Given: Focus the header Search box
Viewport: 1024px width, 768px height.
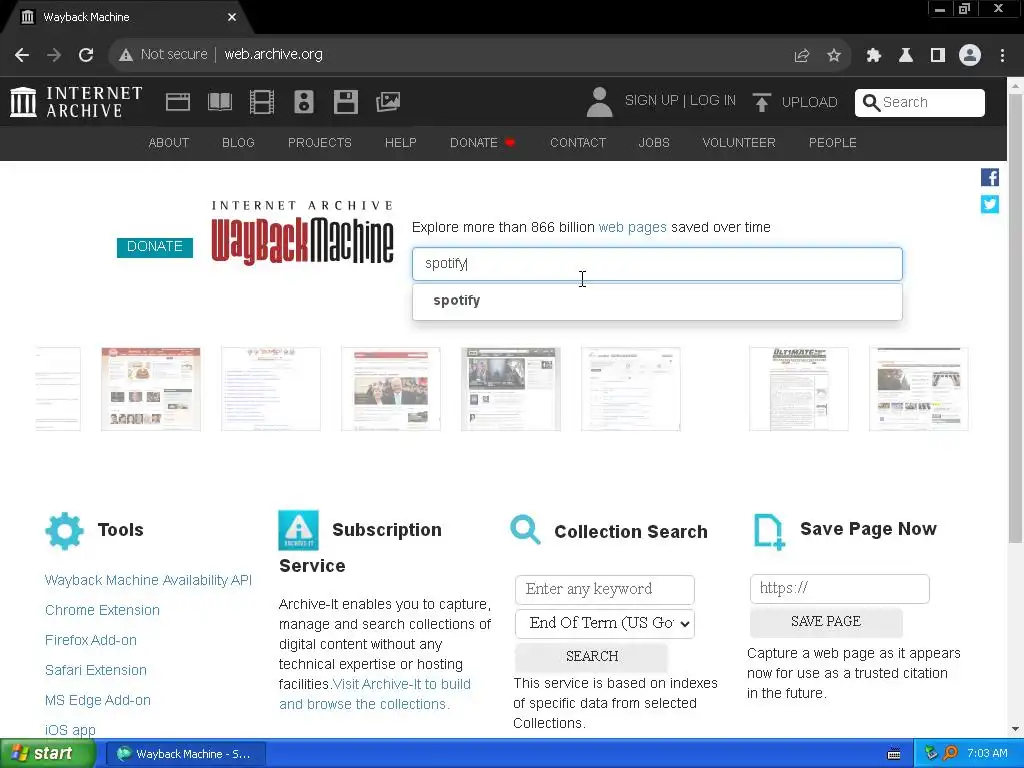Looking at the screenshot, I should click(x=920, y=103).
